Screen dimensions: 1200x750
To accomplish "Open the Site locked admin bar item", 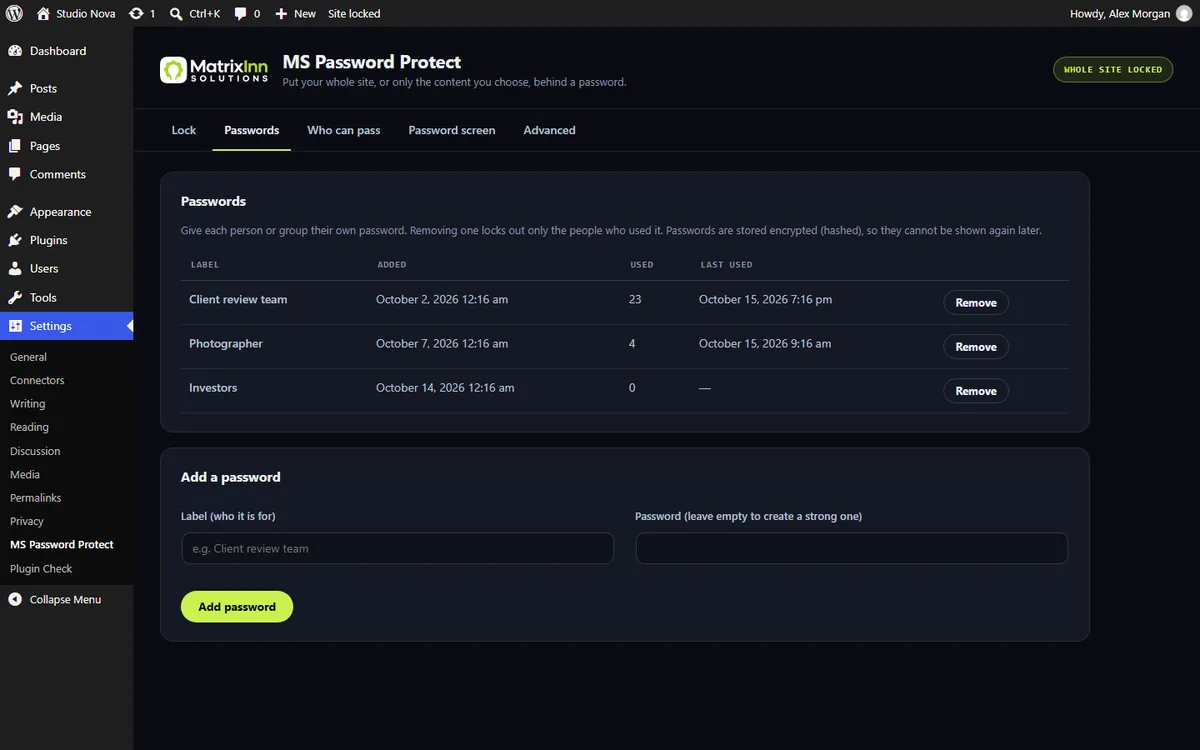I will (x=354, y=14).
